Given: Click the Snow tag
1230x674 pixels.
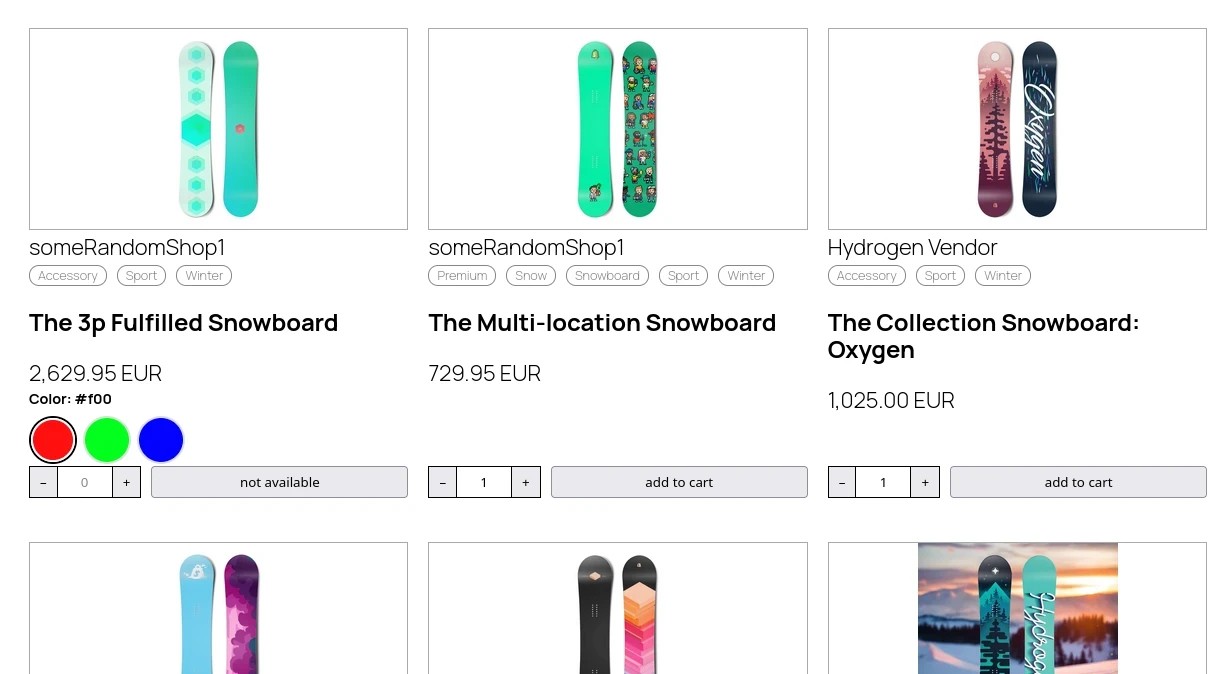Looking at the screenshot, I should tap(530, 275).
